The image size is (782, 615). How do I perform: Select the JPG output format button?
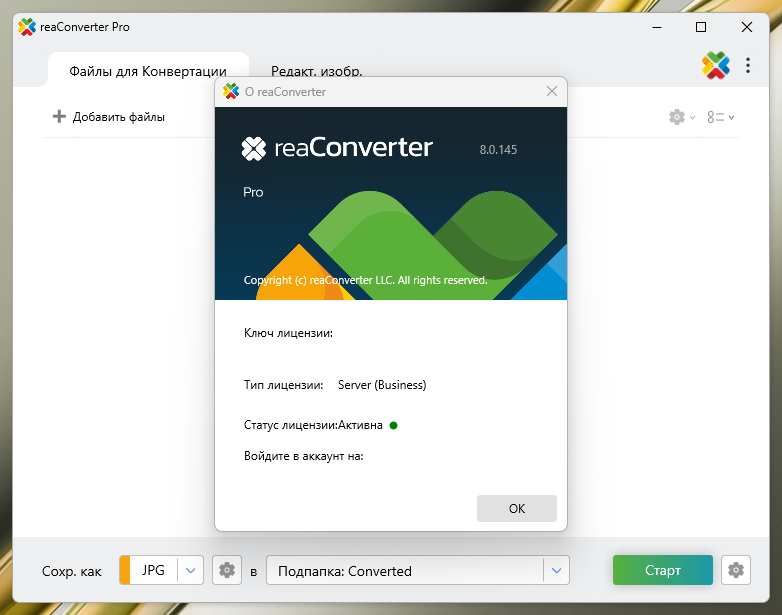(x=152, y=570)
